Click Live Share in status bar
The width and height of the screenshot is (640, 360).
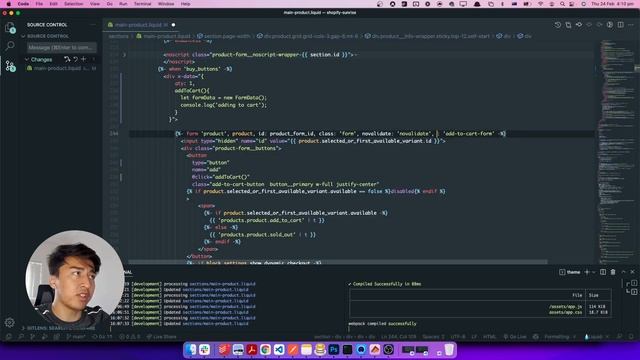pyautogui.click(x=161, y=337)
